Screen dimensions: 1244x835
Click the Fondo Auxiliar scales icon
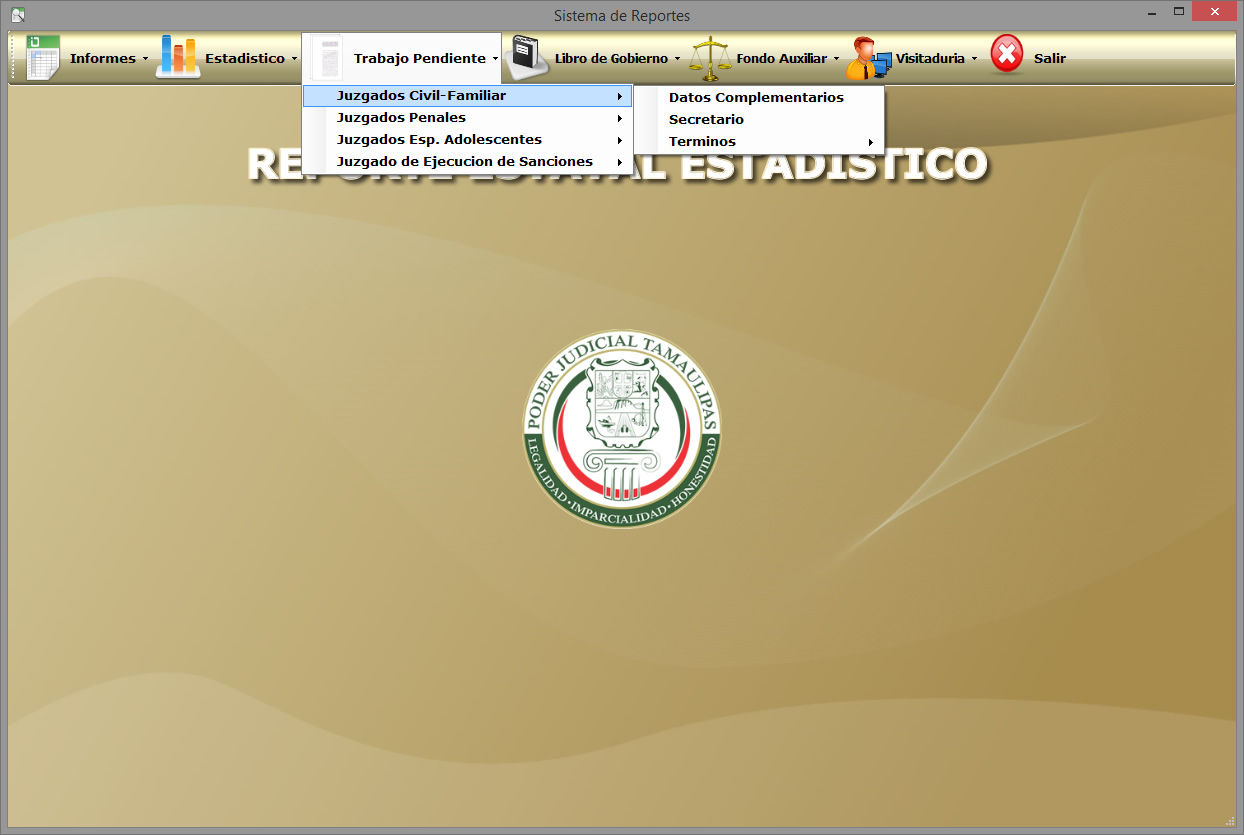(x=711, y=58)
